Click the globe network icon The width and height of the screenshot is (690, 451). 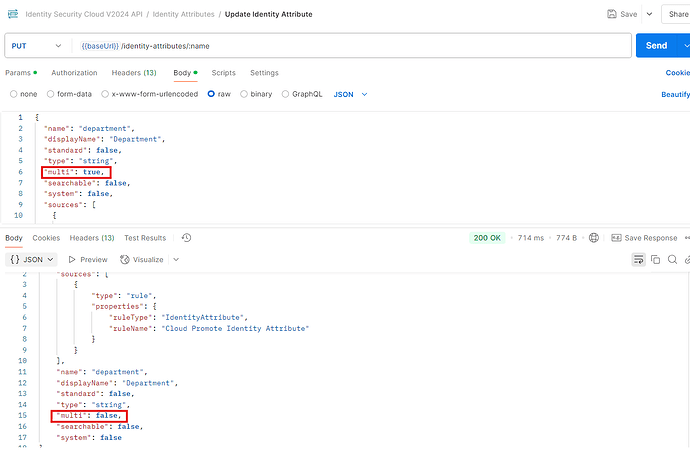pyautogui.click(x=593, y=238)
